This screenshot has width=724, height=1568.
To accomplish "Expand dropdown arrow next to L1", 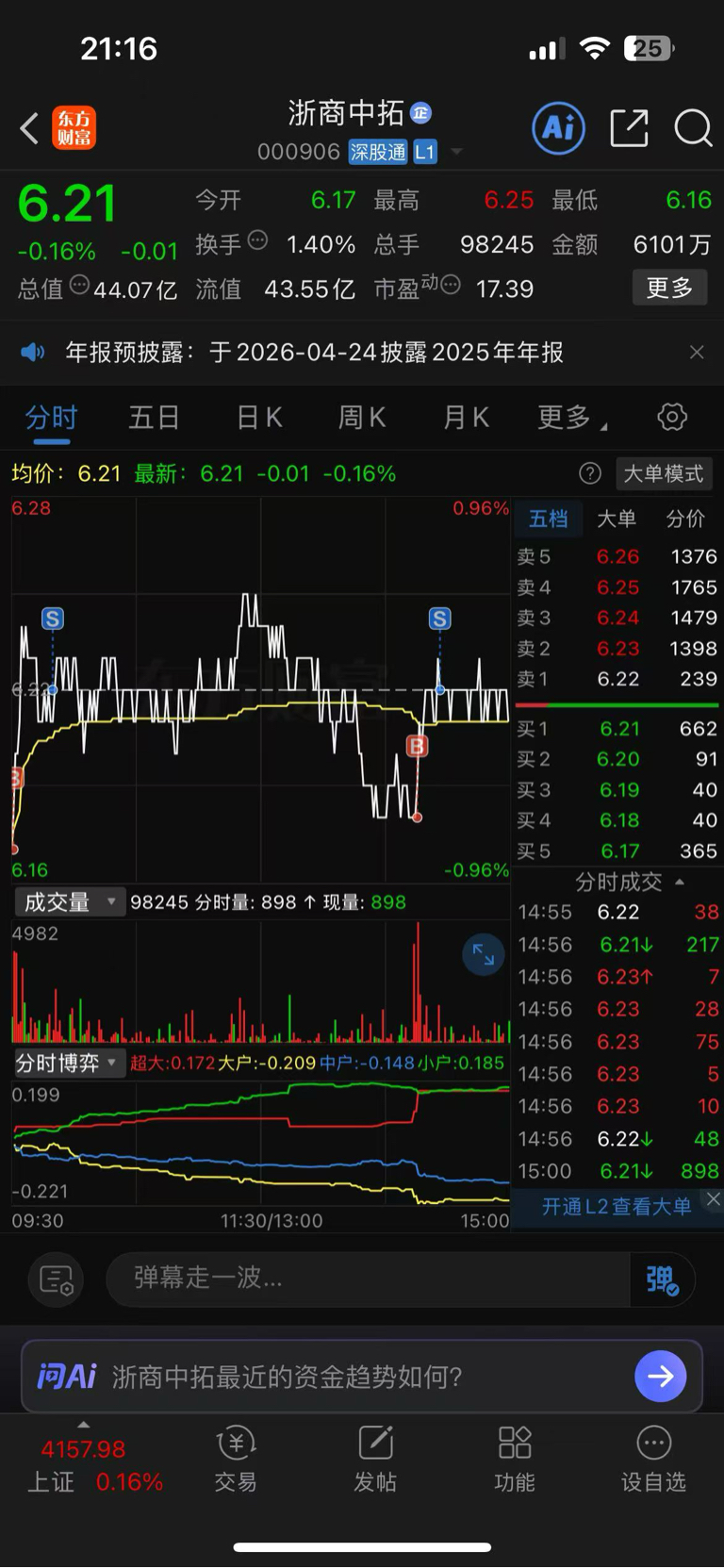I will (457, 152).
